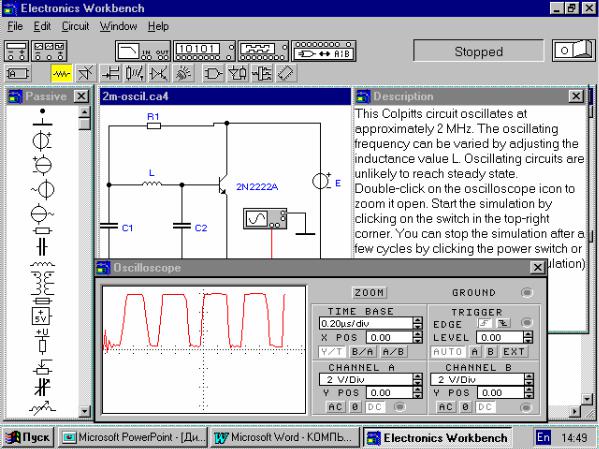
Task: Select rising edge trigger
Action: (x=485, y=323)
